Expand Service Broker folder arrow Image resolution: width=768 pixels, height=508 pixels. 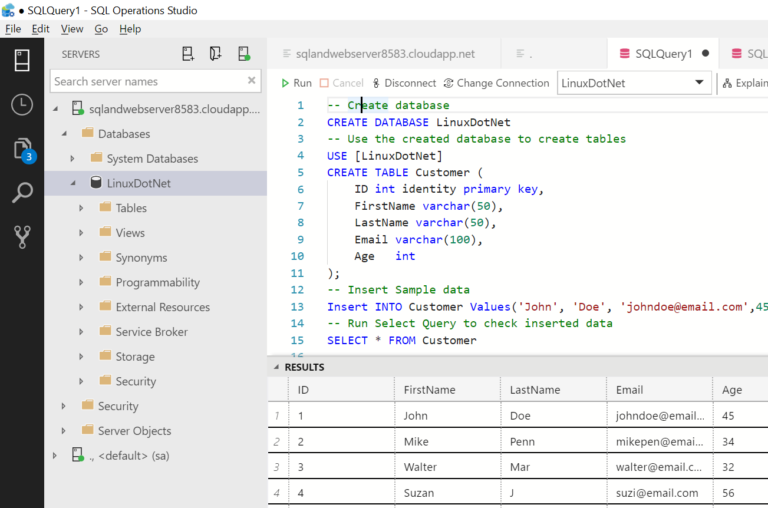[81, 332]
